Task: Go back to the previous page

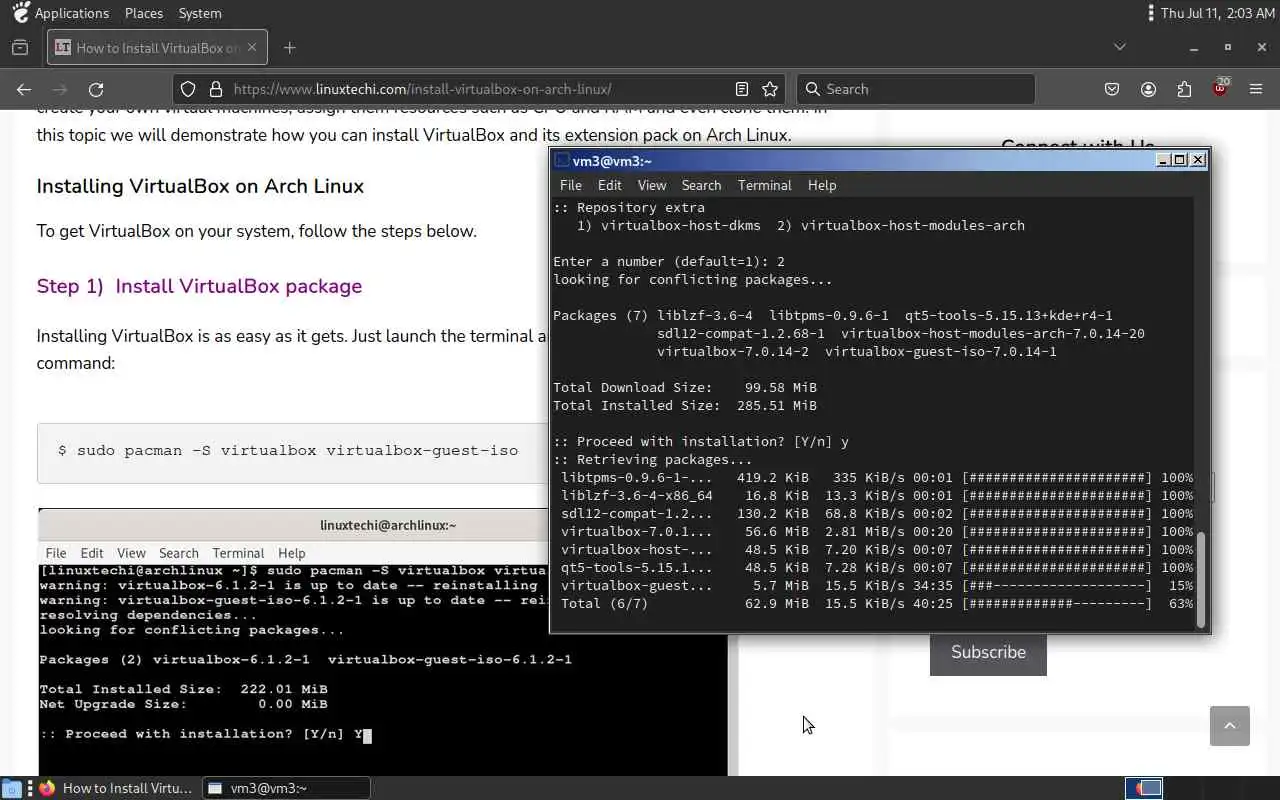Action: point(24,89)
